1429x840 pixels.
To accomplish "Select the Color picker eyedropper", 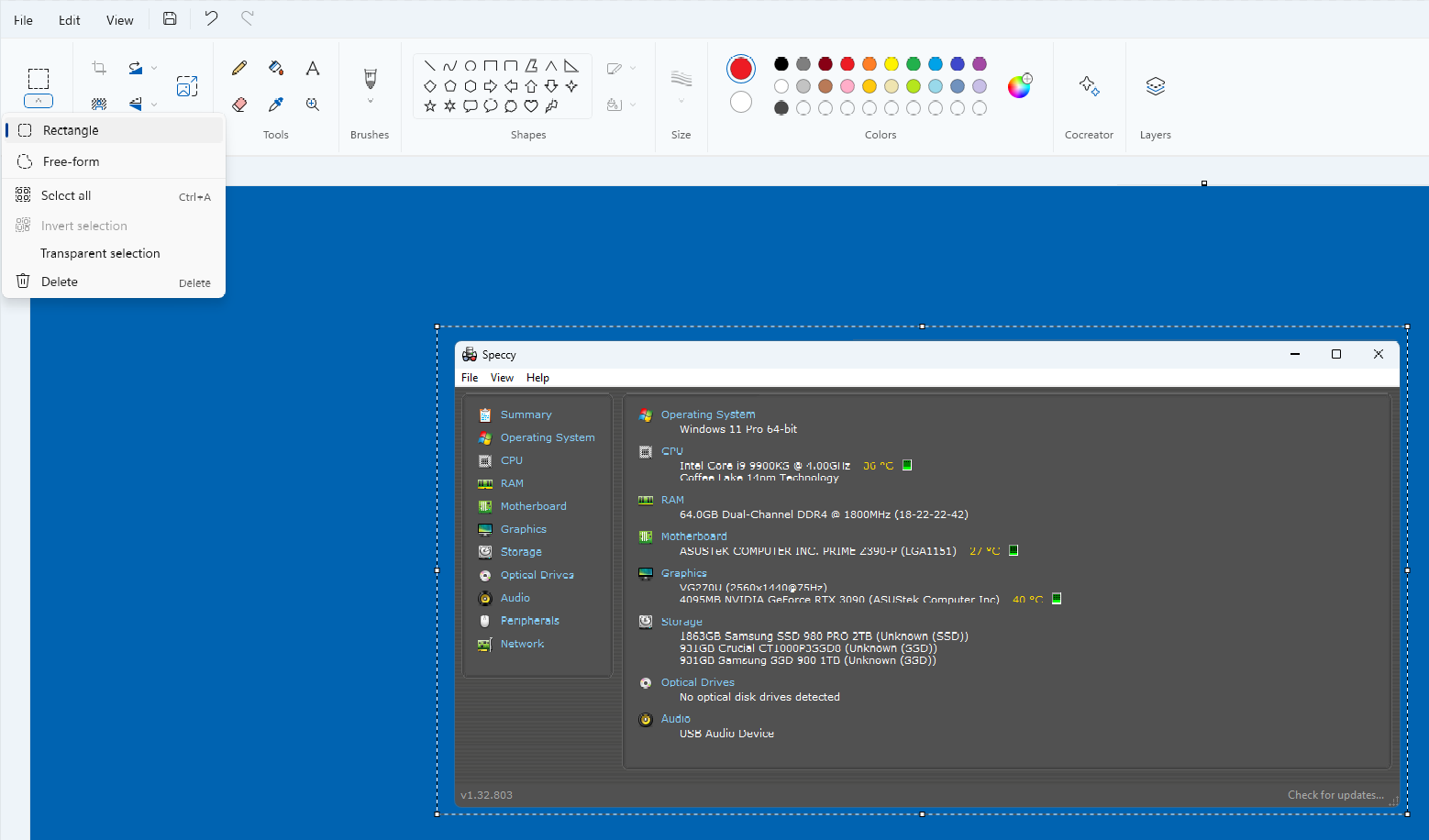I will (276, 105).
